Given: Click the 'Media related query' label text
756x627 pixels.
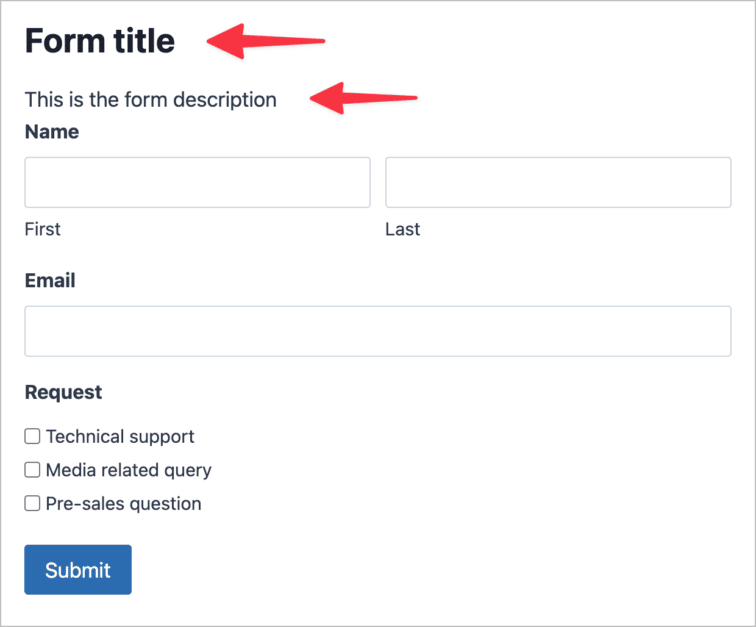Looking at the screenshot, I should pos(128,470).
